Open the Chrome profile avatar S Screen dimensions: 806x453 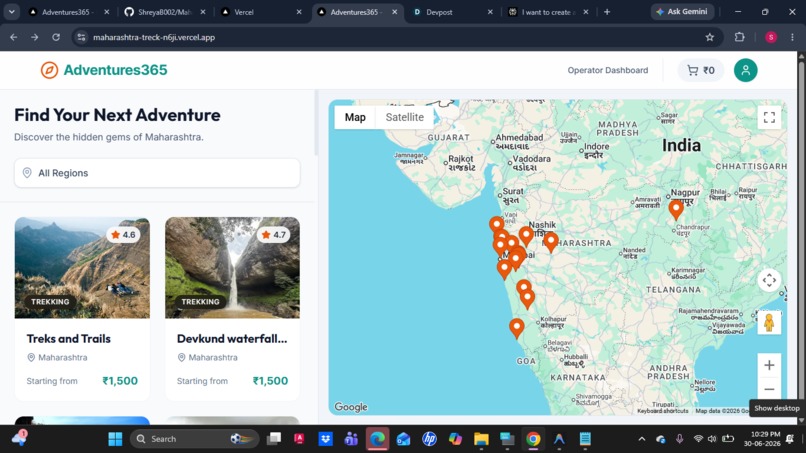tap(771, 37)
